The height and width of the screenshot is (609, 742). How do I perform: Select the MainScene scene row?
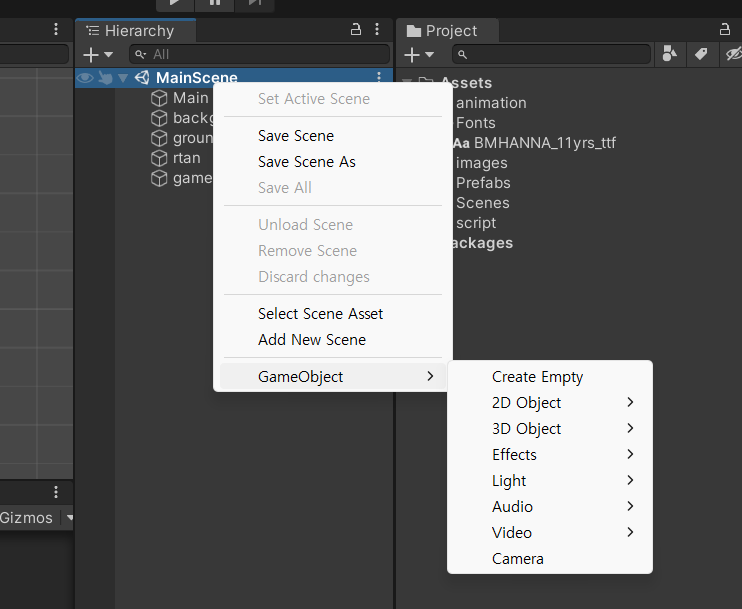tap(234, 78)
